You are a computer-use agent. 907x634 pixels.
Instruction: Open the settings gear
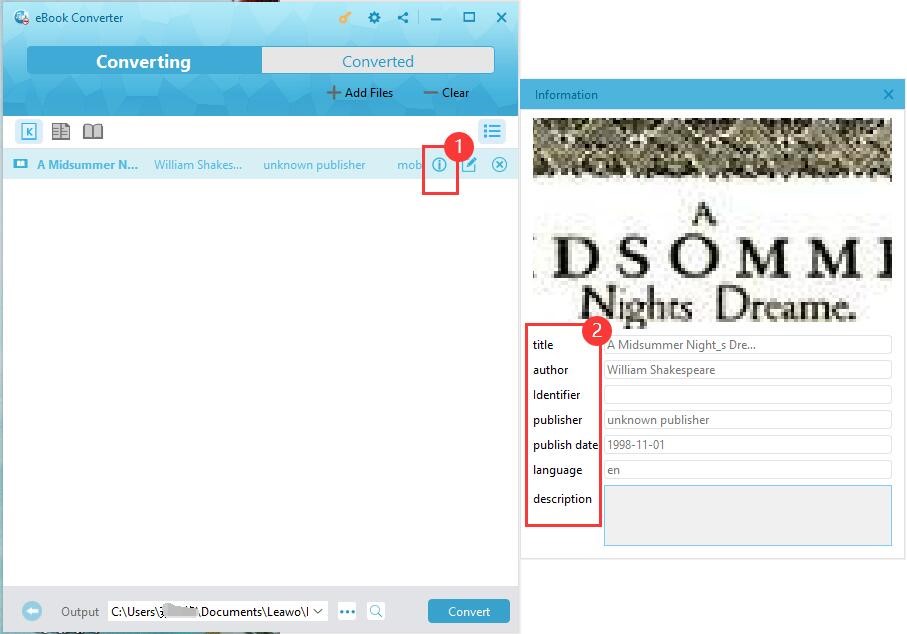[x=374, y=18]
